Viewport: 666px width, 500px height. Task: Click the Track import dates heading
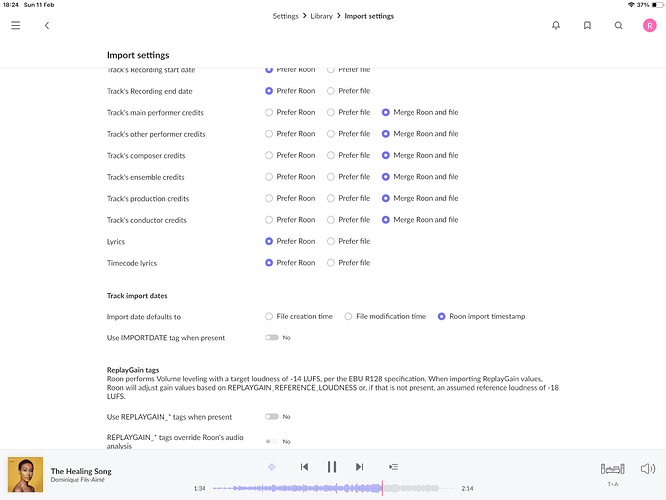tap(137, 296)
